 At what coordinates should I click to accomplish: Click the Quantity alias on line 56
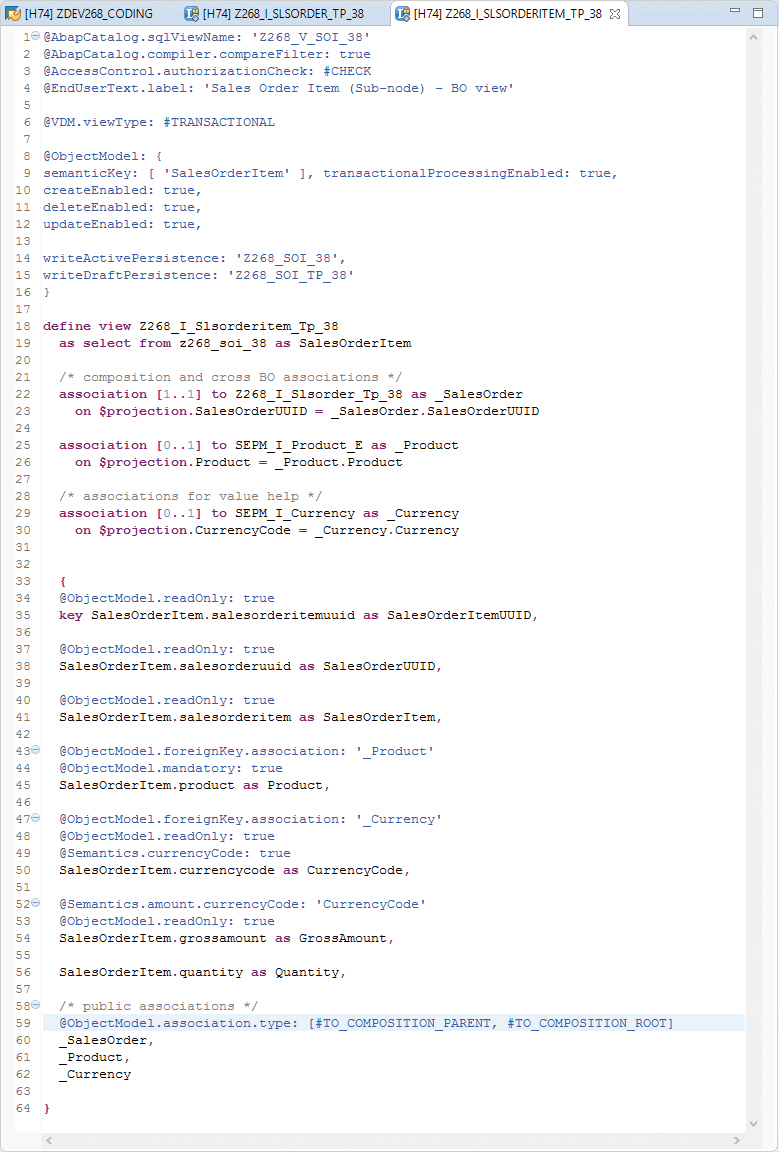[309, 972]
